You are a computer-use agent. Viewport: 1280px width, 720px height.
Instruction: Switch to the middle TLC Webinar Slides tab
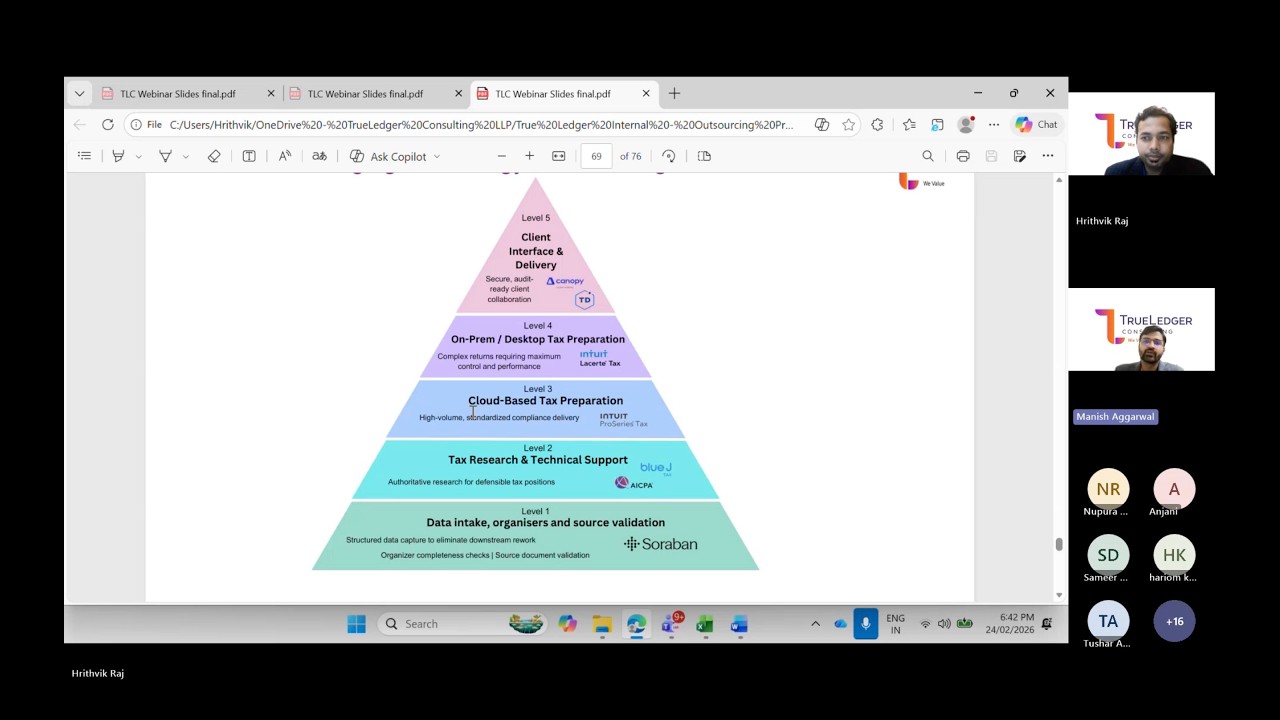coord(376,94)
